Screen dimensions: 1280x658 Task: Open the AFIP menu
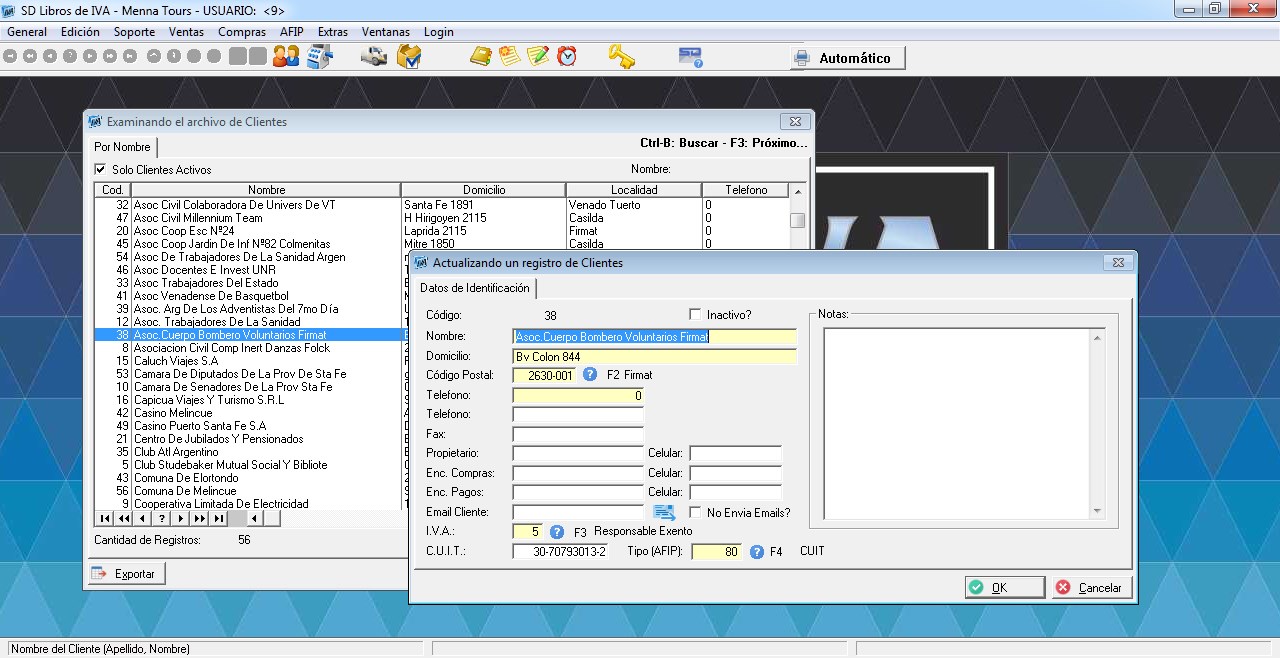tap(291, 32)
